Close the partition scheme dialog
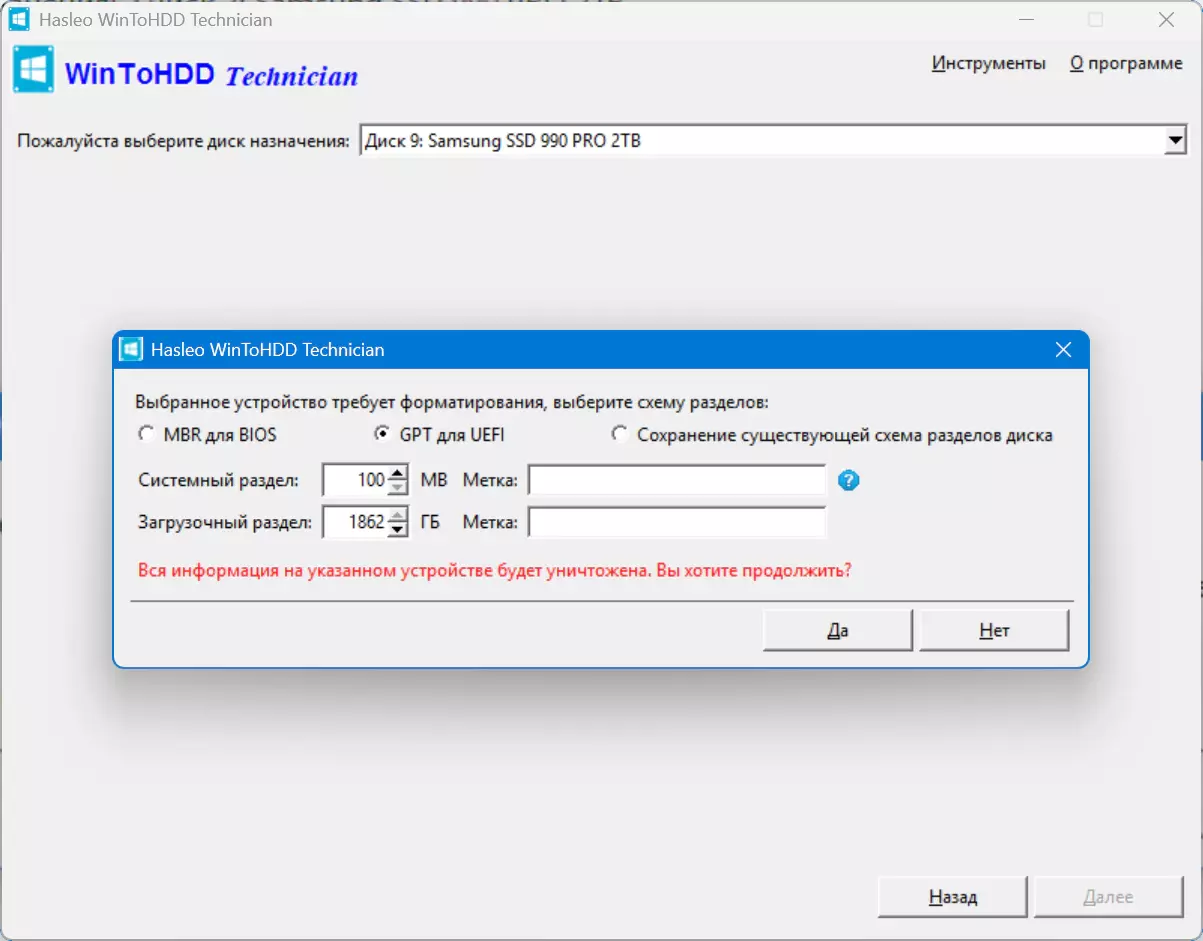 click(x=1063, y=350)
